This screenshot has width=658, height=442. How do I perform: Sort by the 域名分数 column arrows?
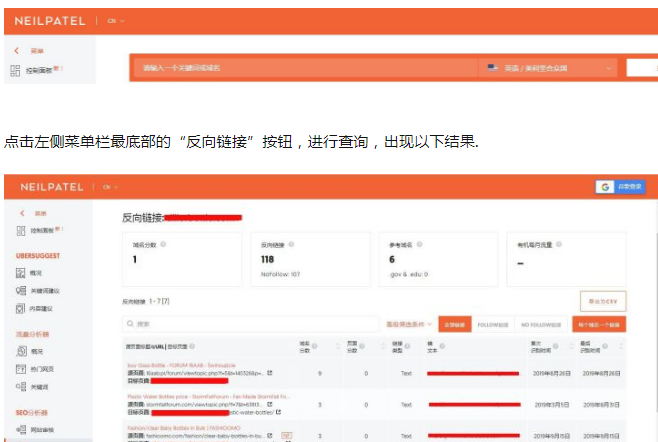click(338, 346)
